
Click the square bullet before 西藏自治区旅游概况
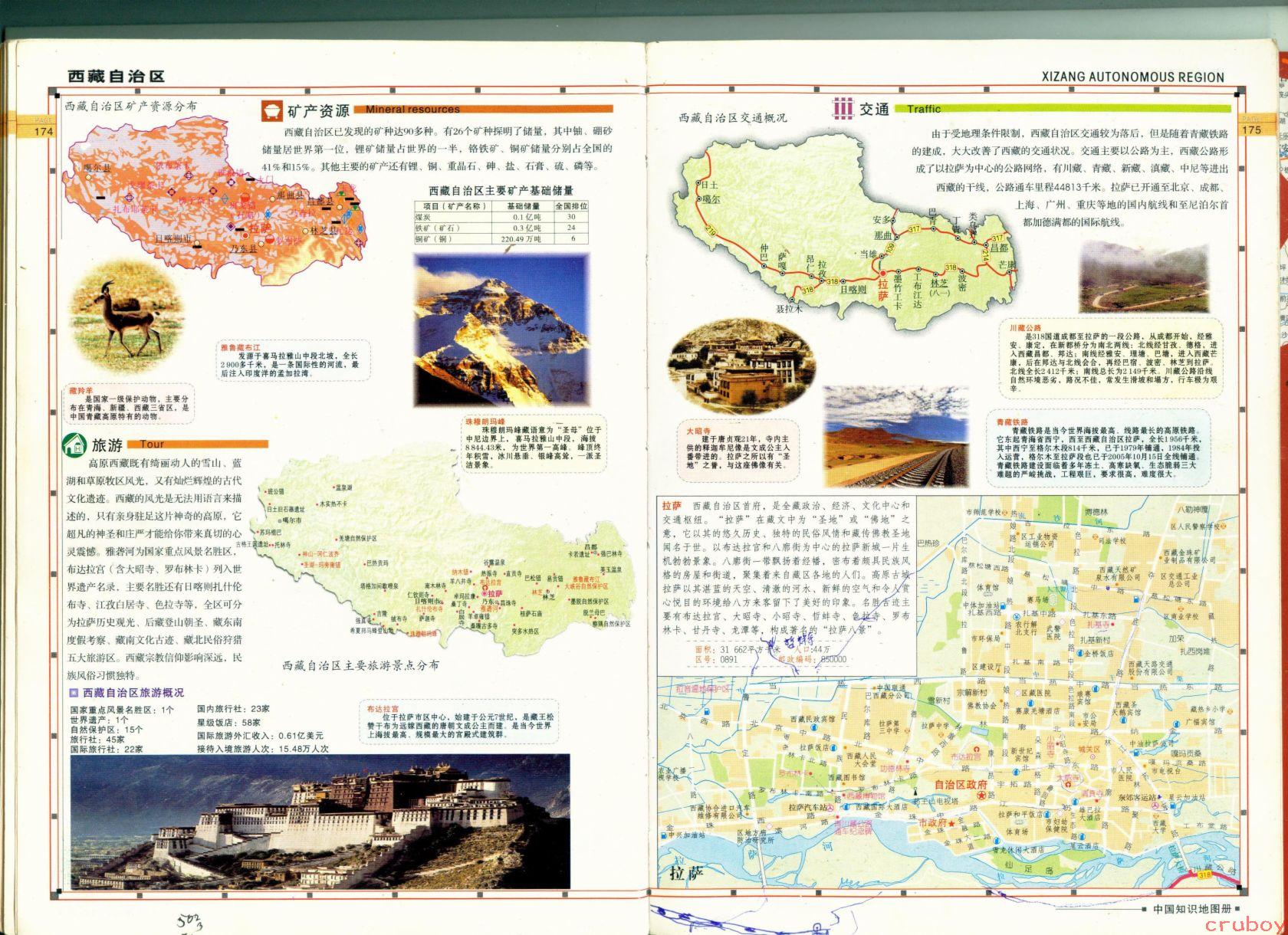pos(74,693)
